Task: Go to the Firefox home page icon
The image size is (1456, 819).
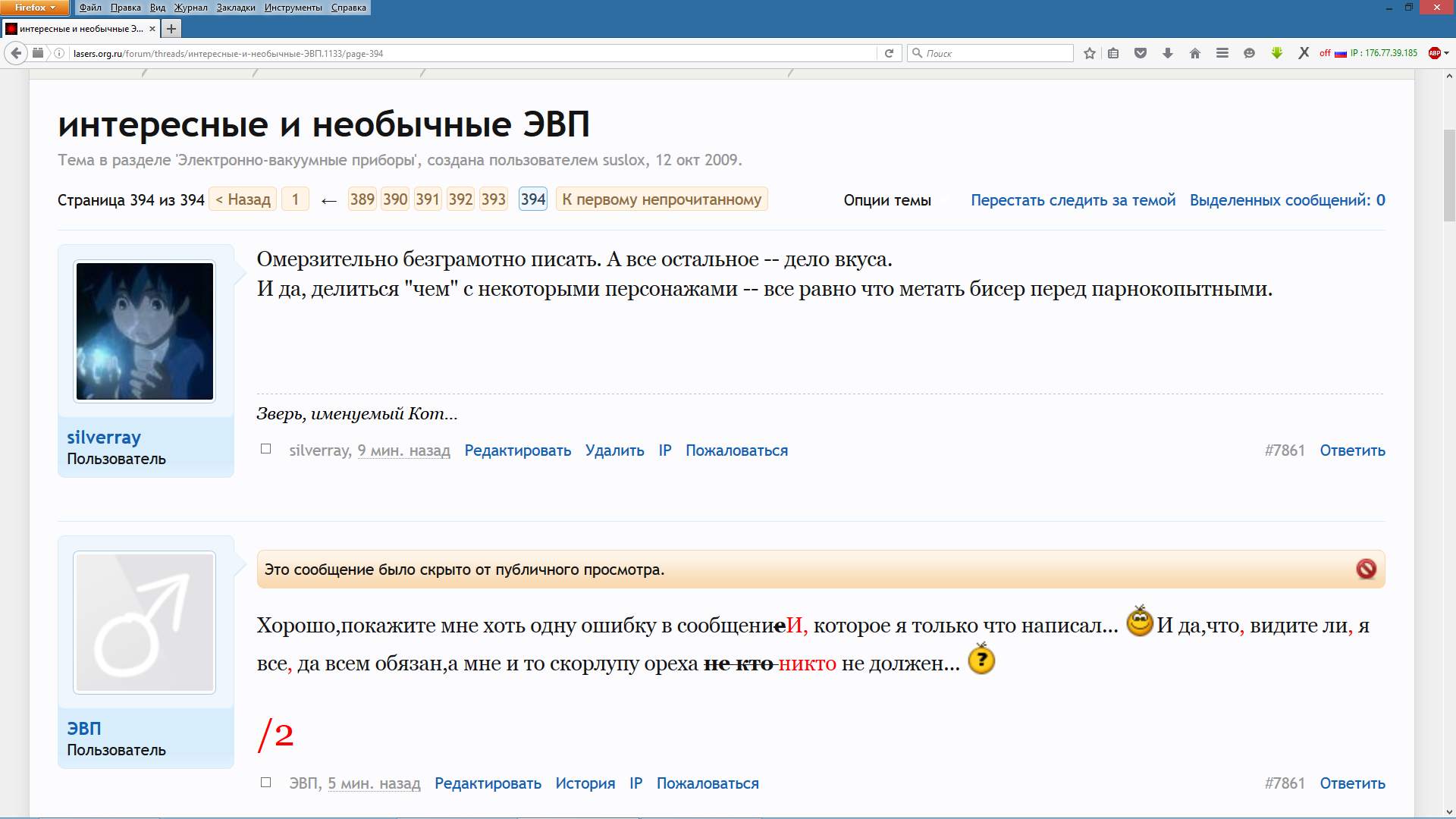Action: click(1195, 53)
